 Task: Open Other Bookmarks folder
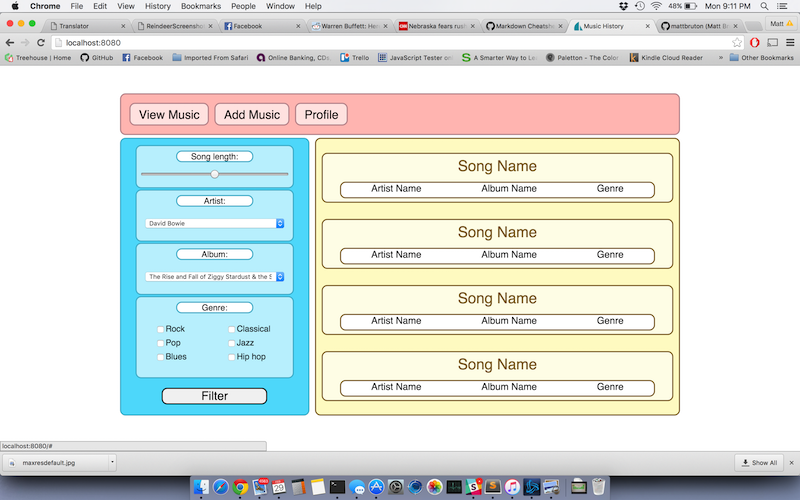[761, 58]
